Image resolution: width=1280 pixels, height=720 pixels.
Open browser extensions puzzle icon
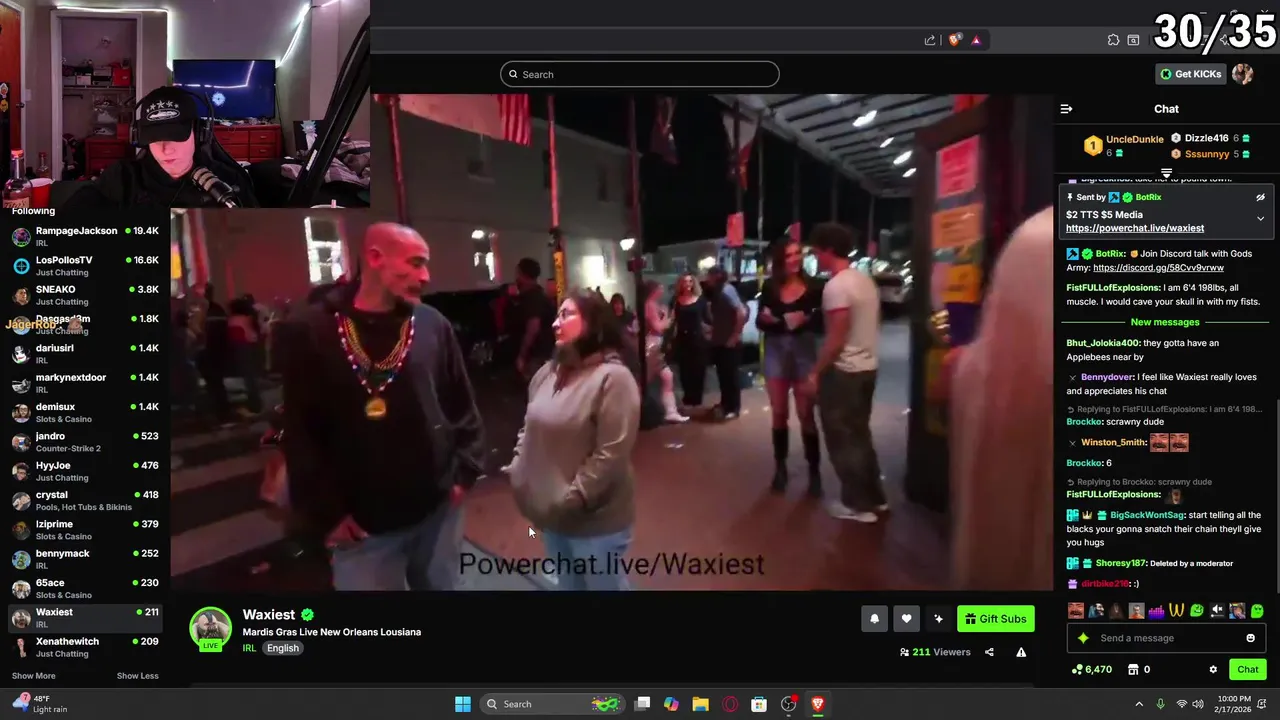tap(1113, 40)
